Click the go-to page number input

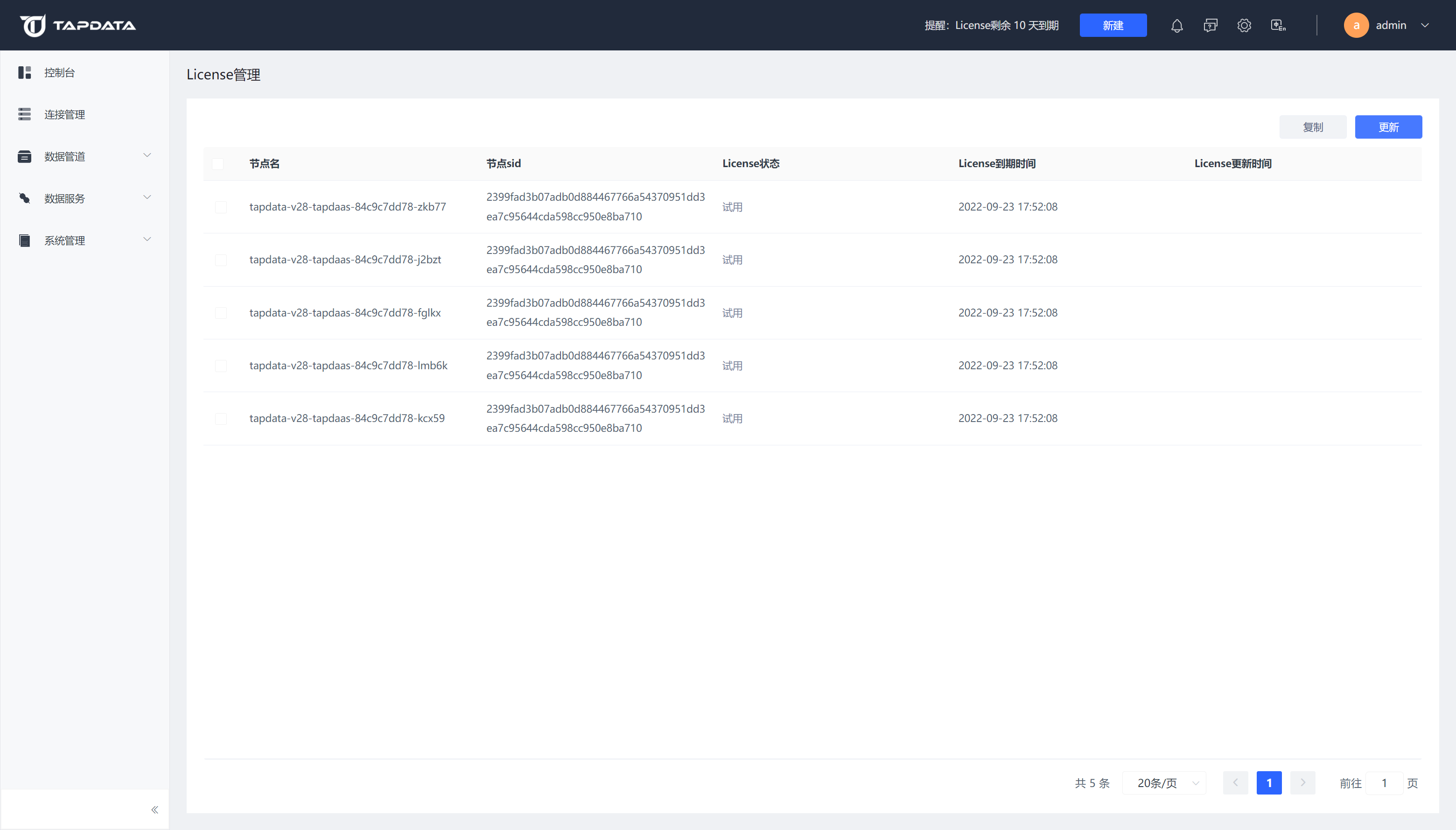coord(1384,783)
